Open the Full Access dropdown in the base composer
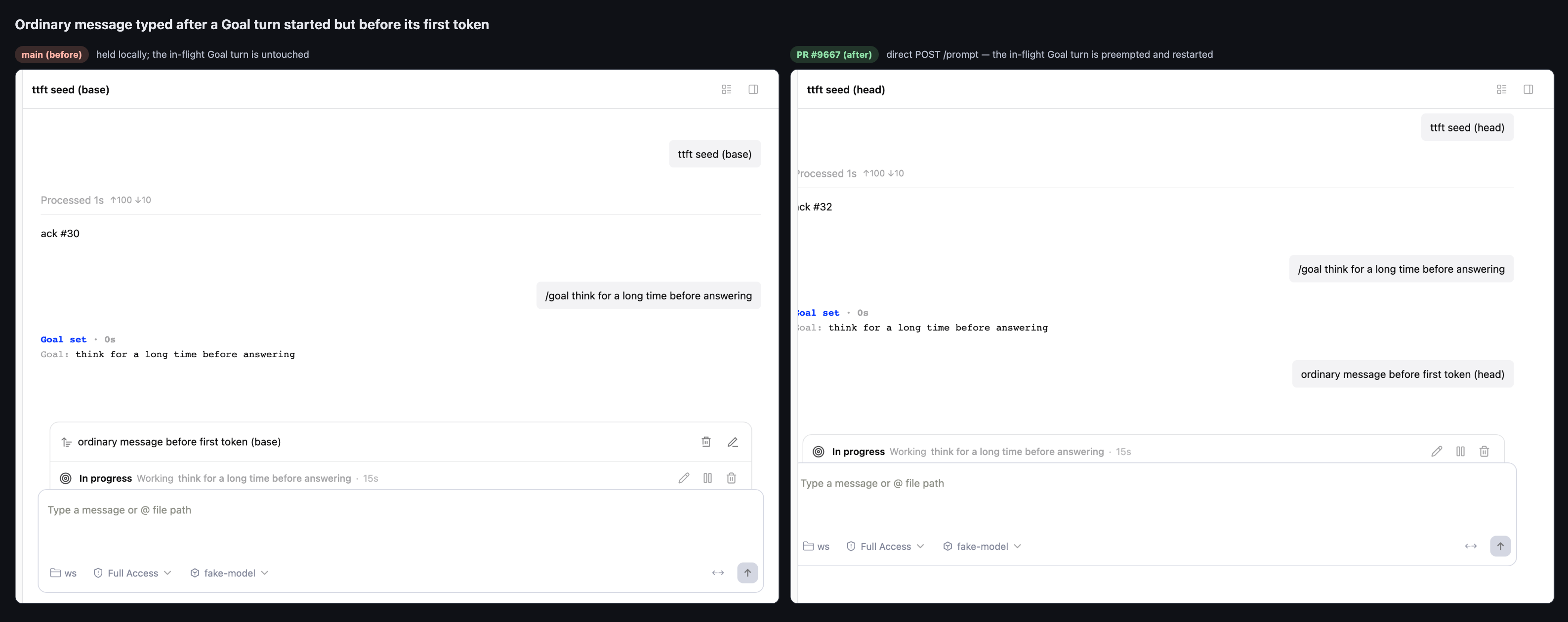The width and height of the screenshot is (1568, 622). 133,573
